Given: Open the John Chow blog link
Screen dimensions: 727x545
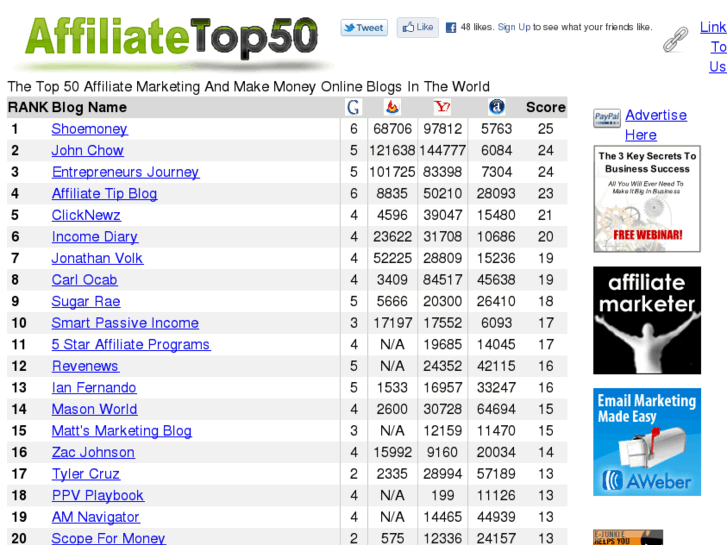Looking at the screenshot, I should coord(88,150).
